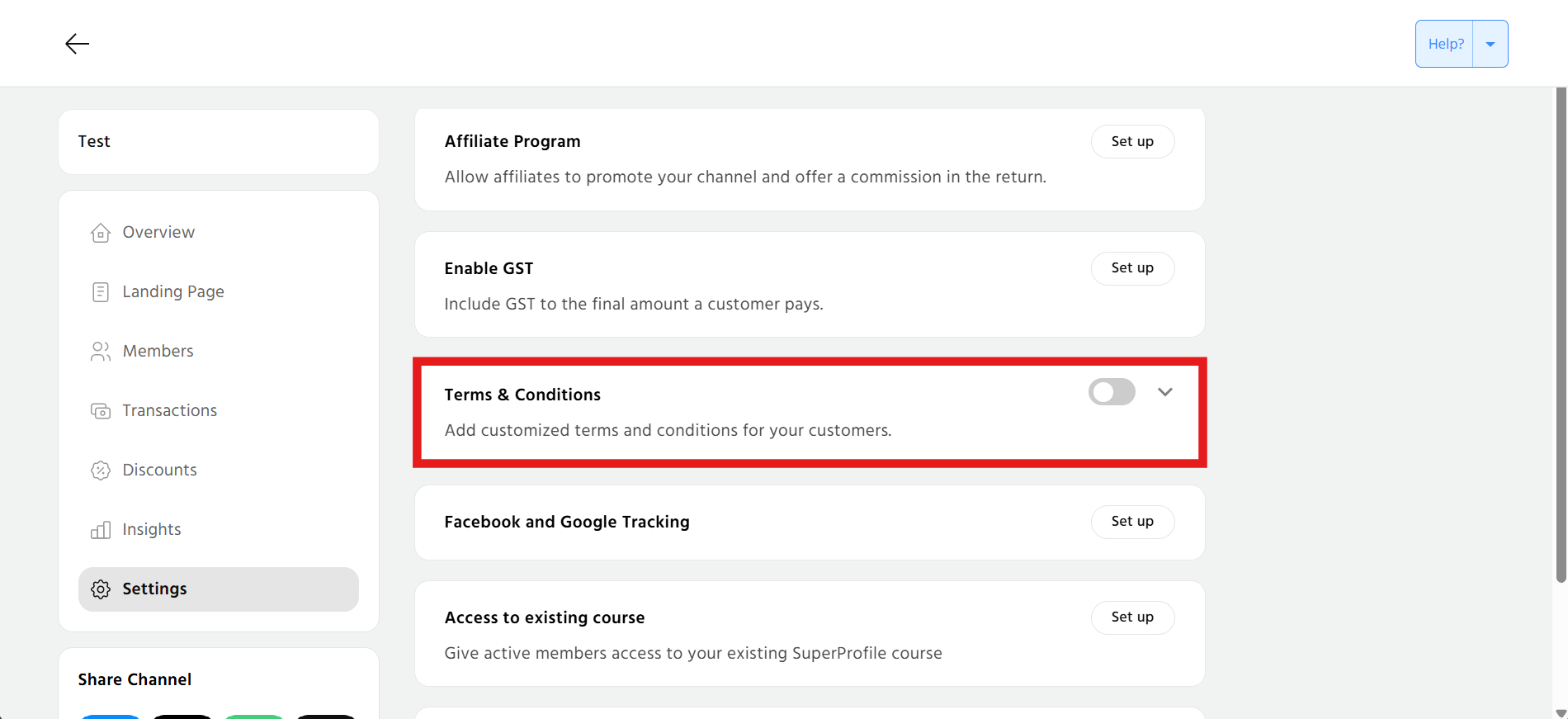Click the Settings gear icon

(101, 589)
